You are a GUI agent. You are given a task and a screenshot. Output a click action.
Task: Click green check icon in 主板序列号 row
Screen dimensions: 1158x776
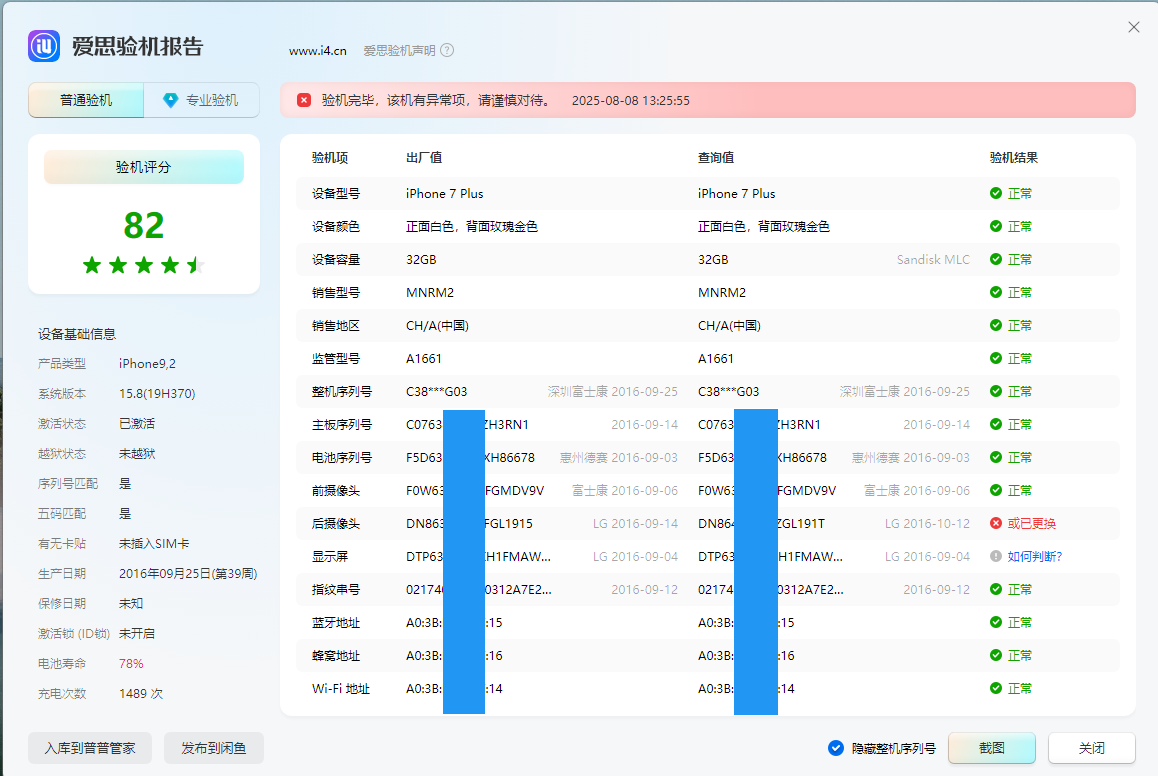click(996, 425)
